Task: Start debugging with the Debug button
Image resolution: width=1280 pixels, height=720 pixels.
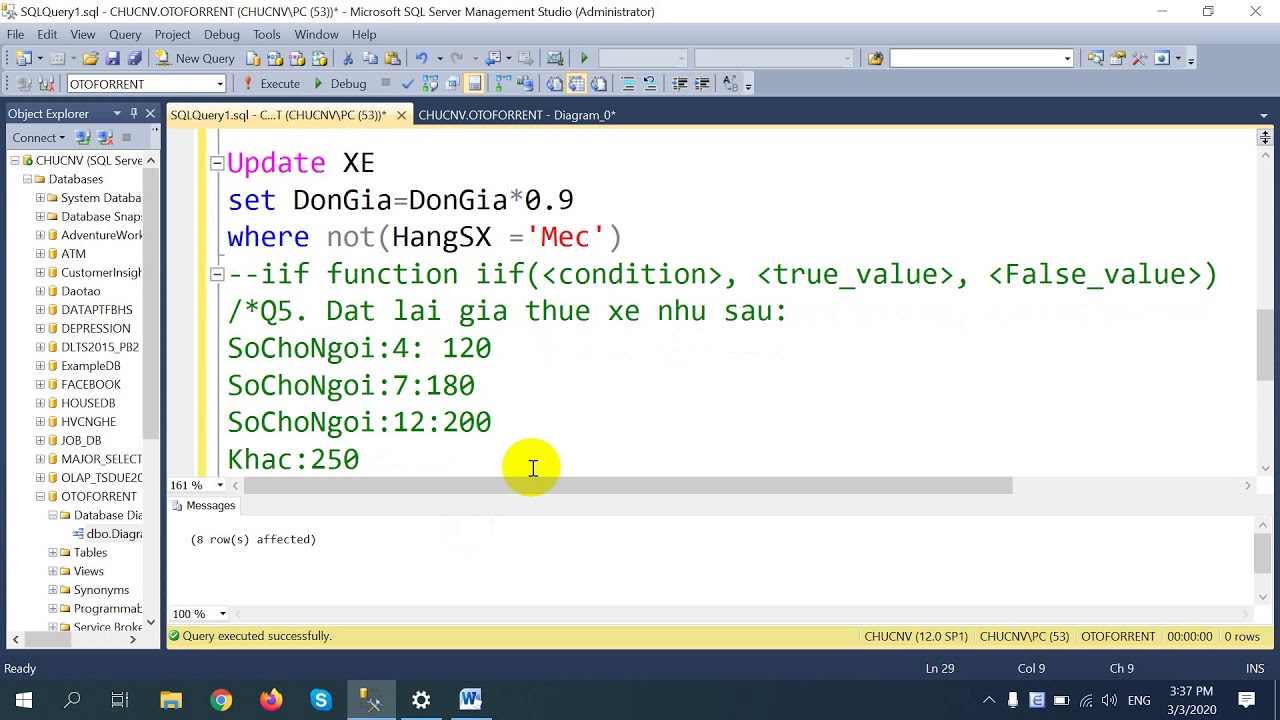Action: [340, 84]
